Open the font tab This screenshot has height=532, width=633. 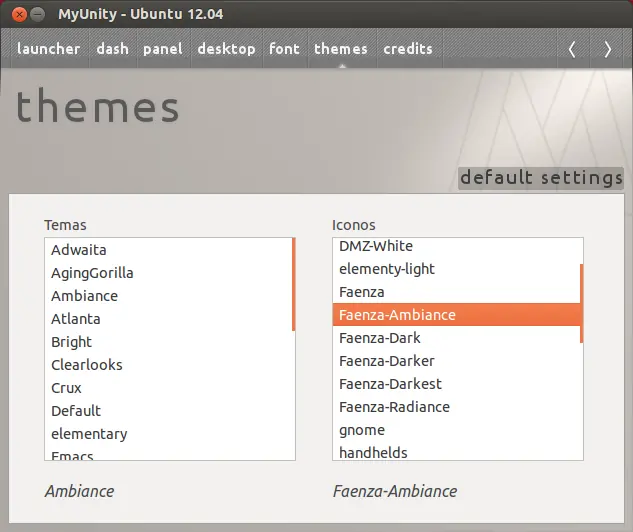click(x=285, y=49)
